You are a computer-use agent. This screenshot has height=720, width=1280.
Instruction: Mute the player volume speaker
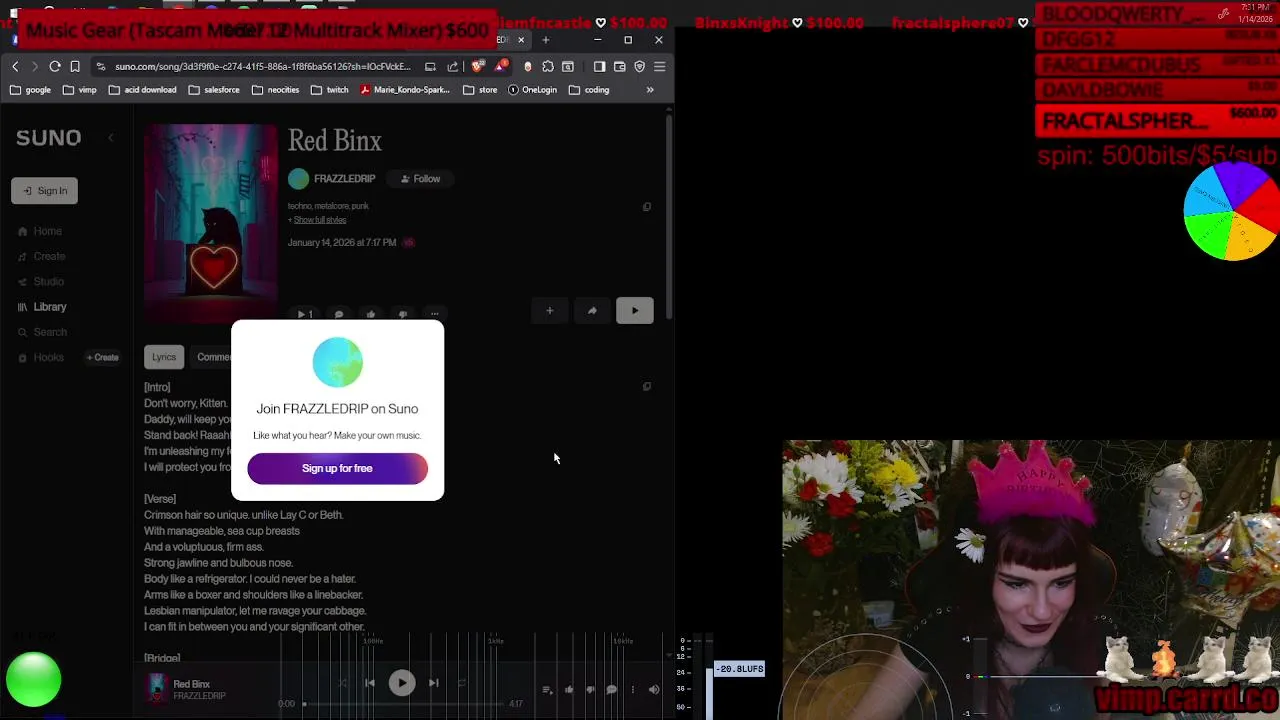tap(654, 689)
